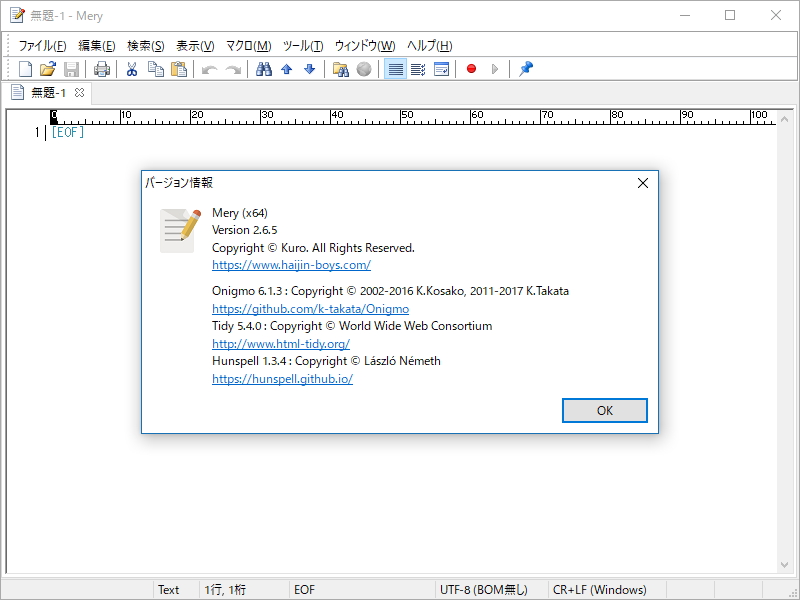Click the Find in files folder icon
Screen dimensions: 800x600
pos(341,69)
